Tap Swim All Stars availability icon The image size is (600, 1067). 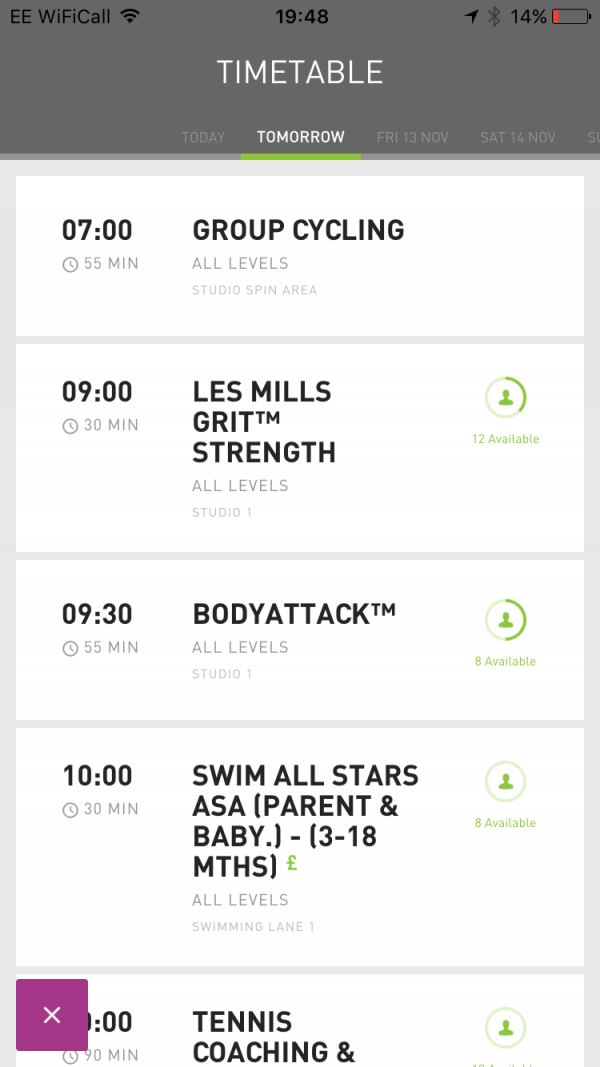click(506, 781)
